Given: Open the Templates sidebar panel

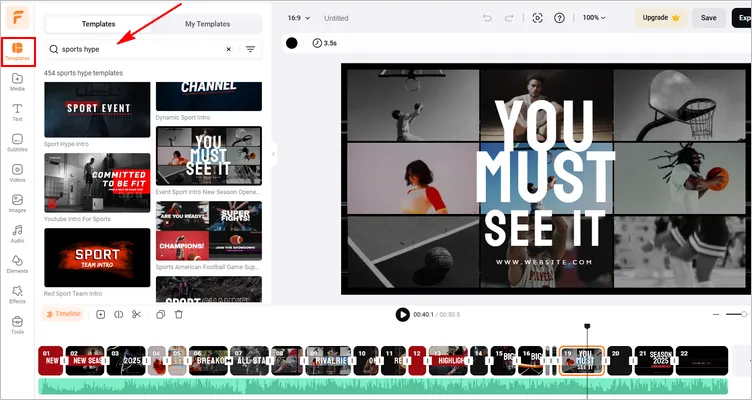Looking at the screenshot, I should (18, 52).
